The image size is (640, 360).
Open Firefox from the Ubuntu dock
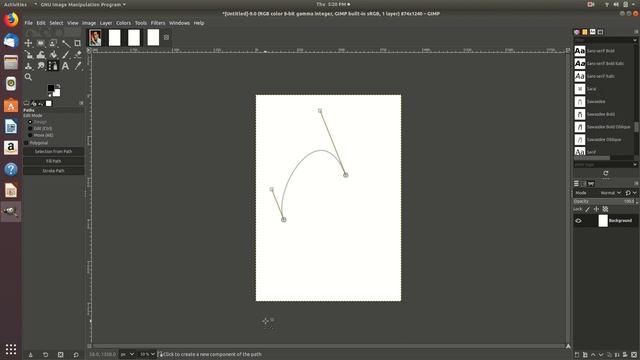coord(11,20)
